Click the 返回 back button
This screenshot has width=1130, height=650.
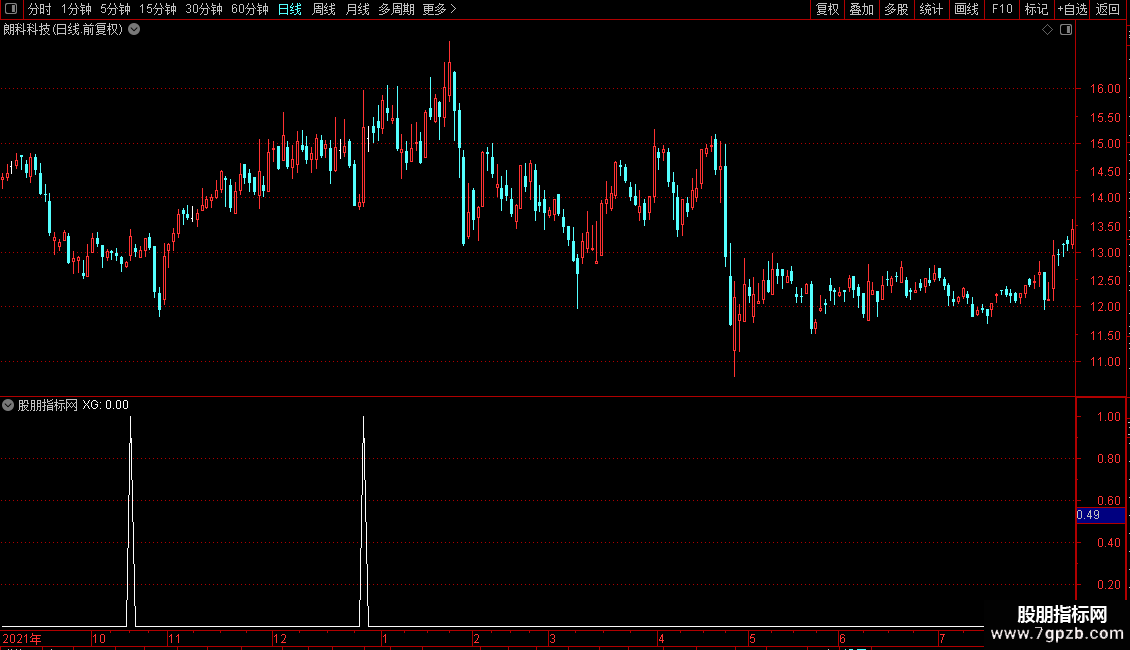click(1108, 9)
